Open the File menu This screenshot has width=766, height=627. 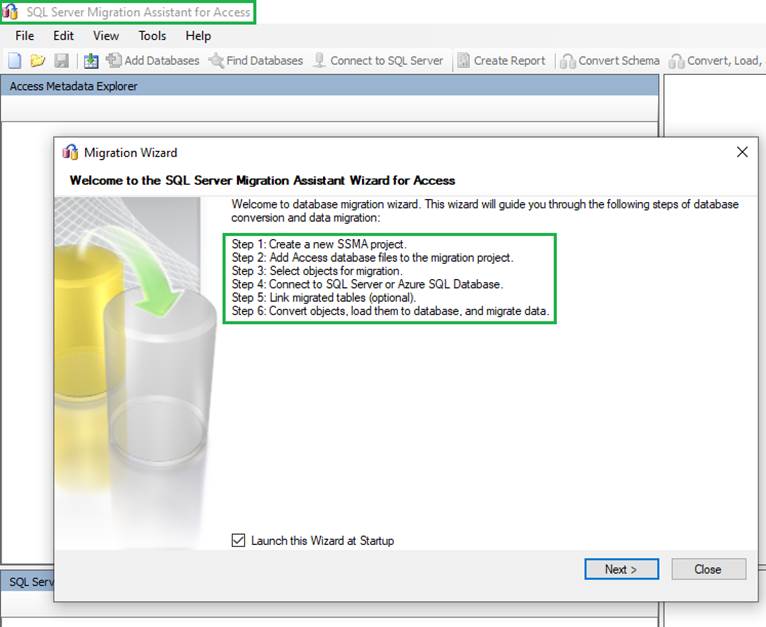(x=25, y=36)
